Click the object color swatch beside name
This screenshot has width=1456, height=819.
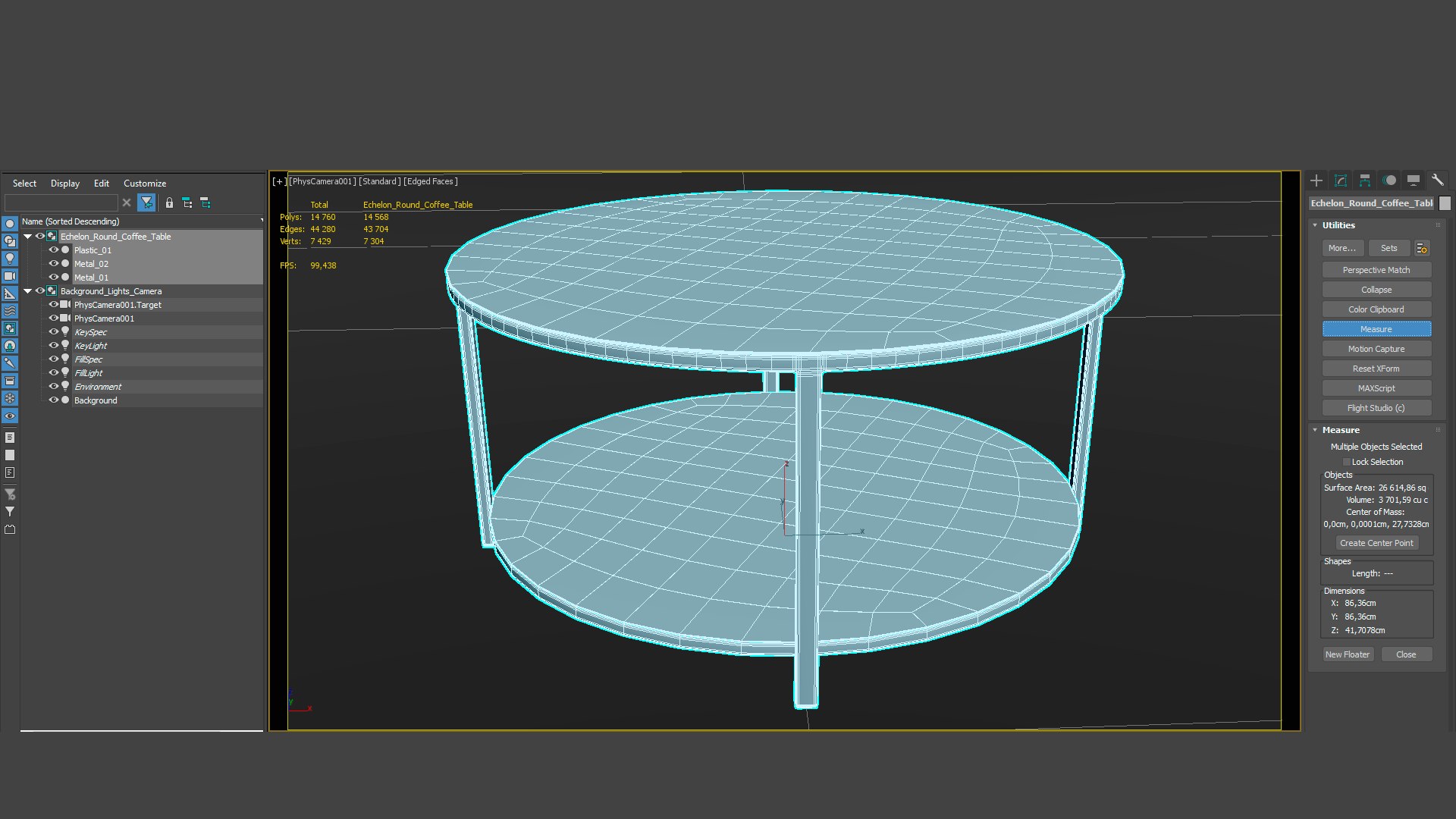pyautogui.click(x=1445, y=203)
